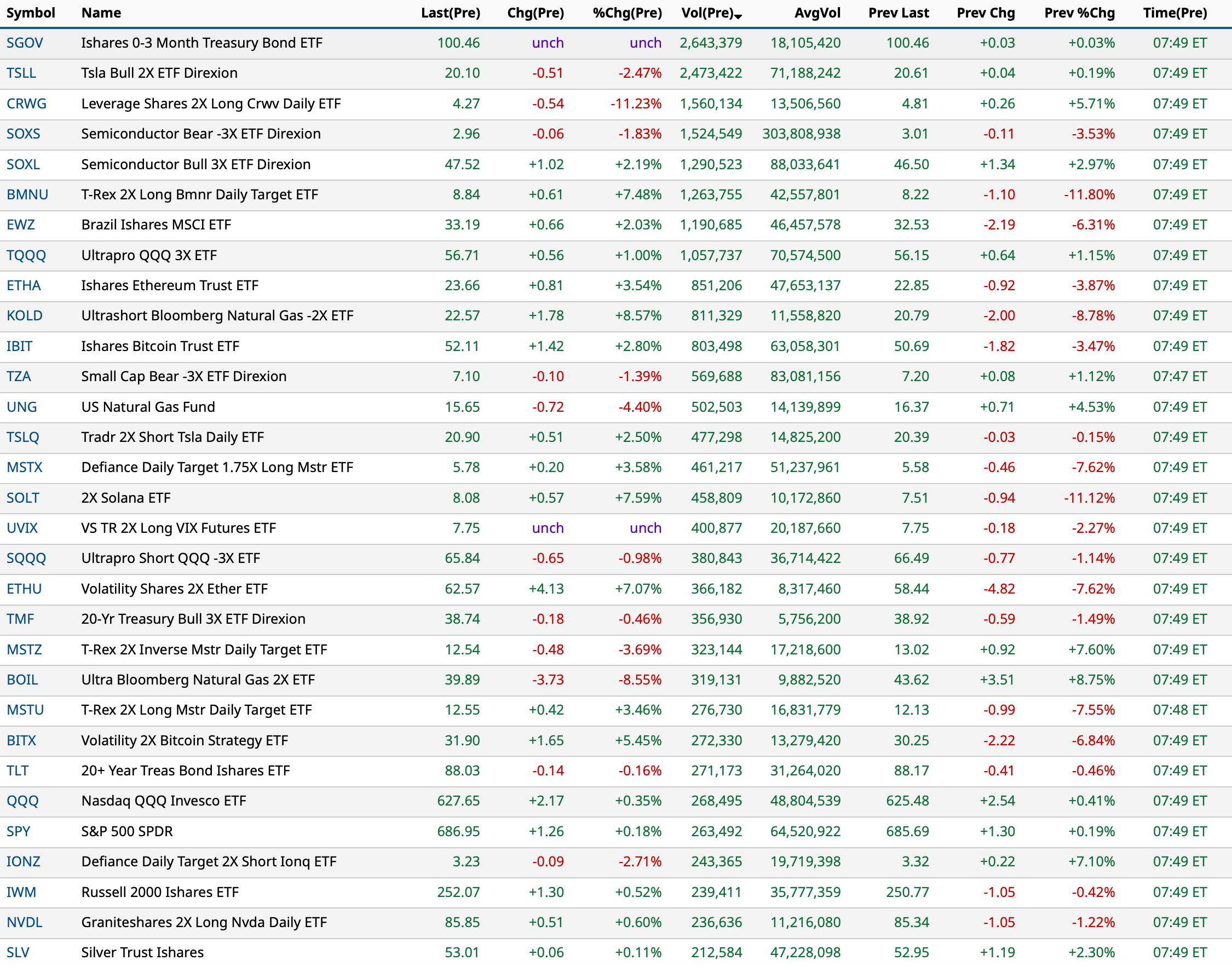
Task: Open the IBIT Bitcoin Trust link
Action: (19, 346)
